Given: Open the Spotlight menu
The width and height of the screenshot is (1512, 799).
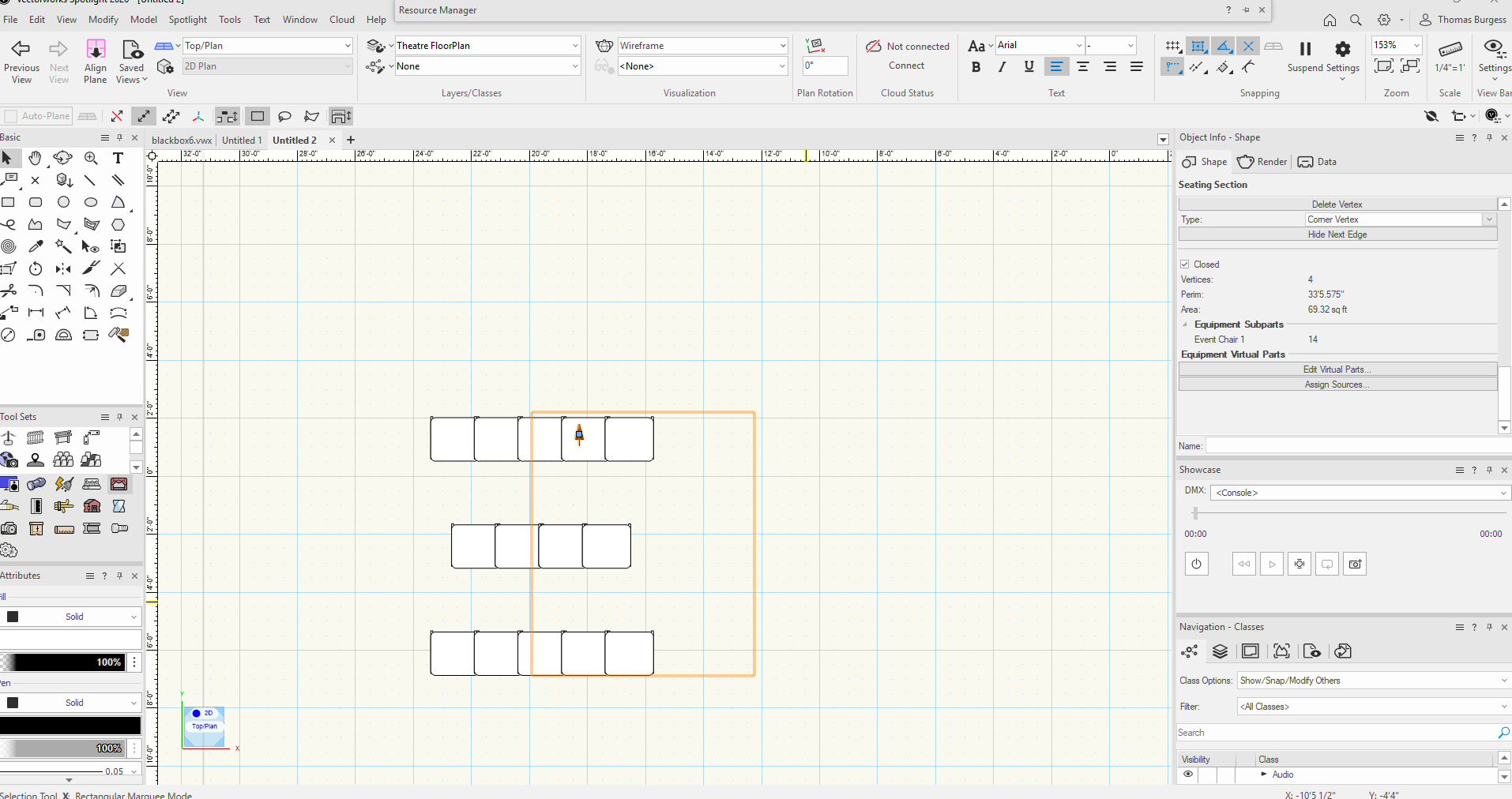Looking at the screenshot, I should point(187,20).
